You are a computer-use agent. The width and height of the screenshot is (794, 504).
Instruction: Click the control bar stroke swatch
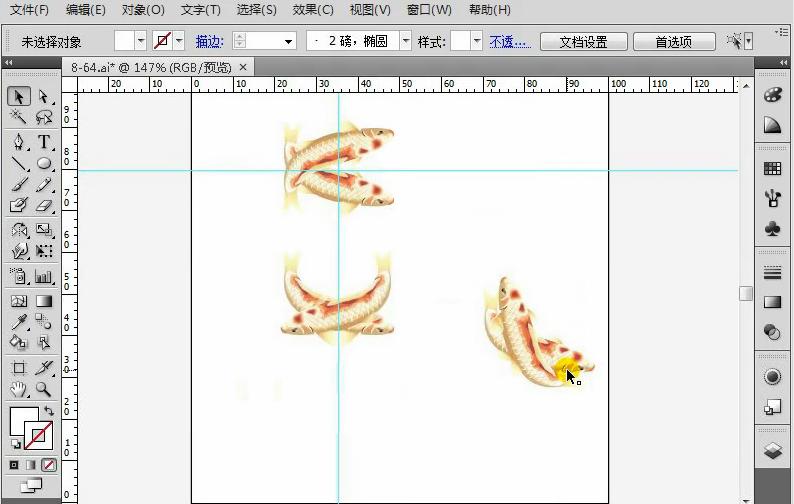pos(163,41)
